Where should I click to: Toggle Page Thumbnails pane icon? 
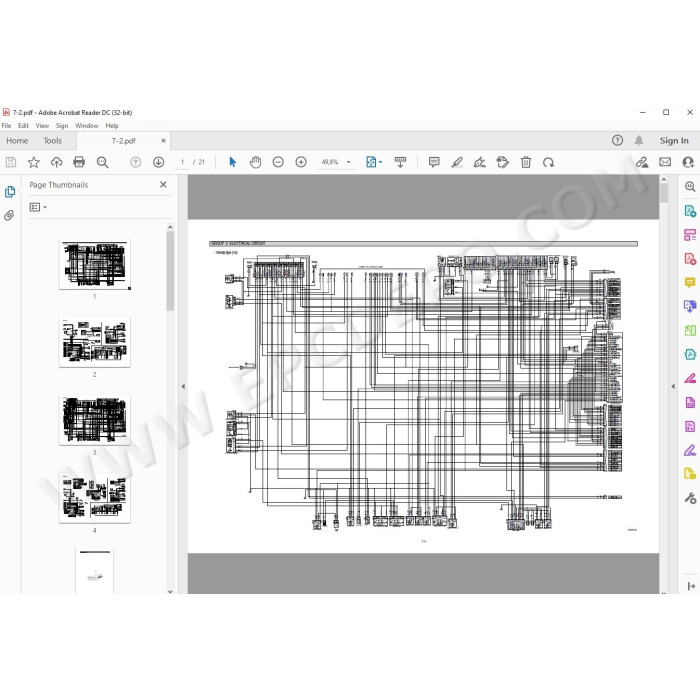10,192
